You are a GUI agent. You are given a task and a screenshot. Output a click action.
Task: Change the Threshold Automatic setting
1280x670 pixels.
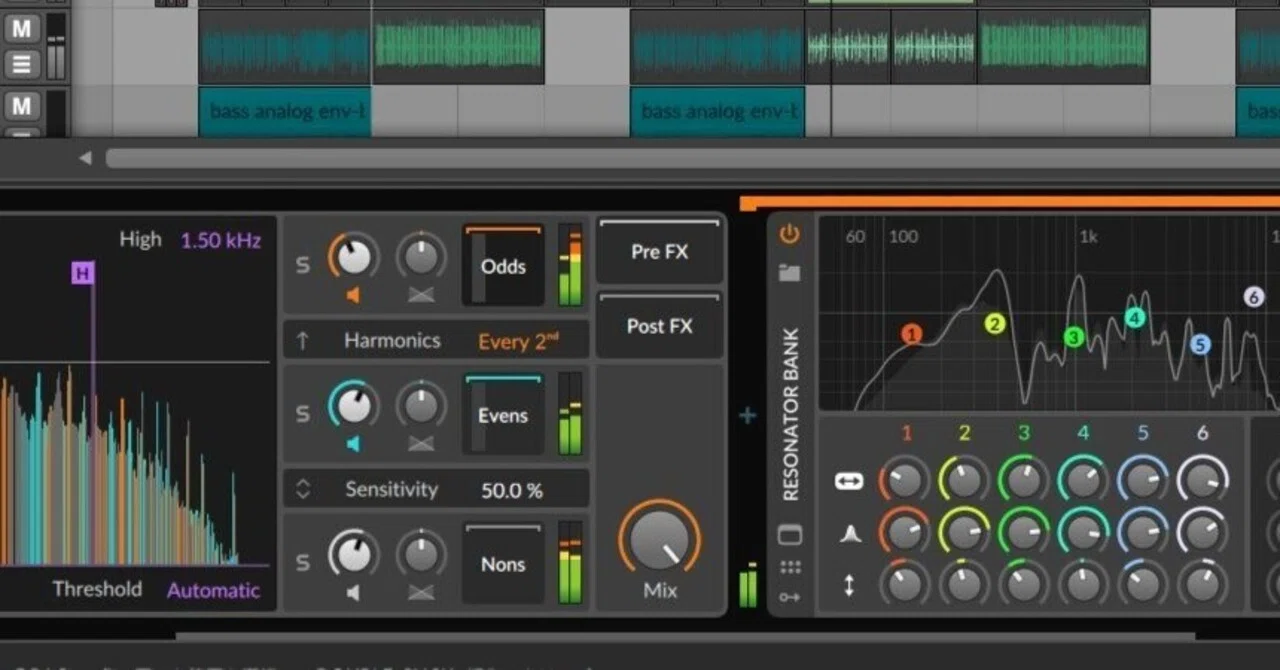pyautogui.click(x=213, y=590)
